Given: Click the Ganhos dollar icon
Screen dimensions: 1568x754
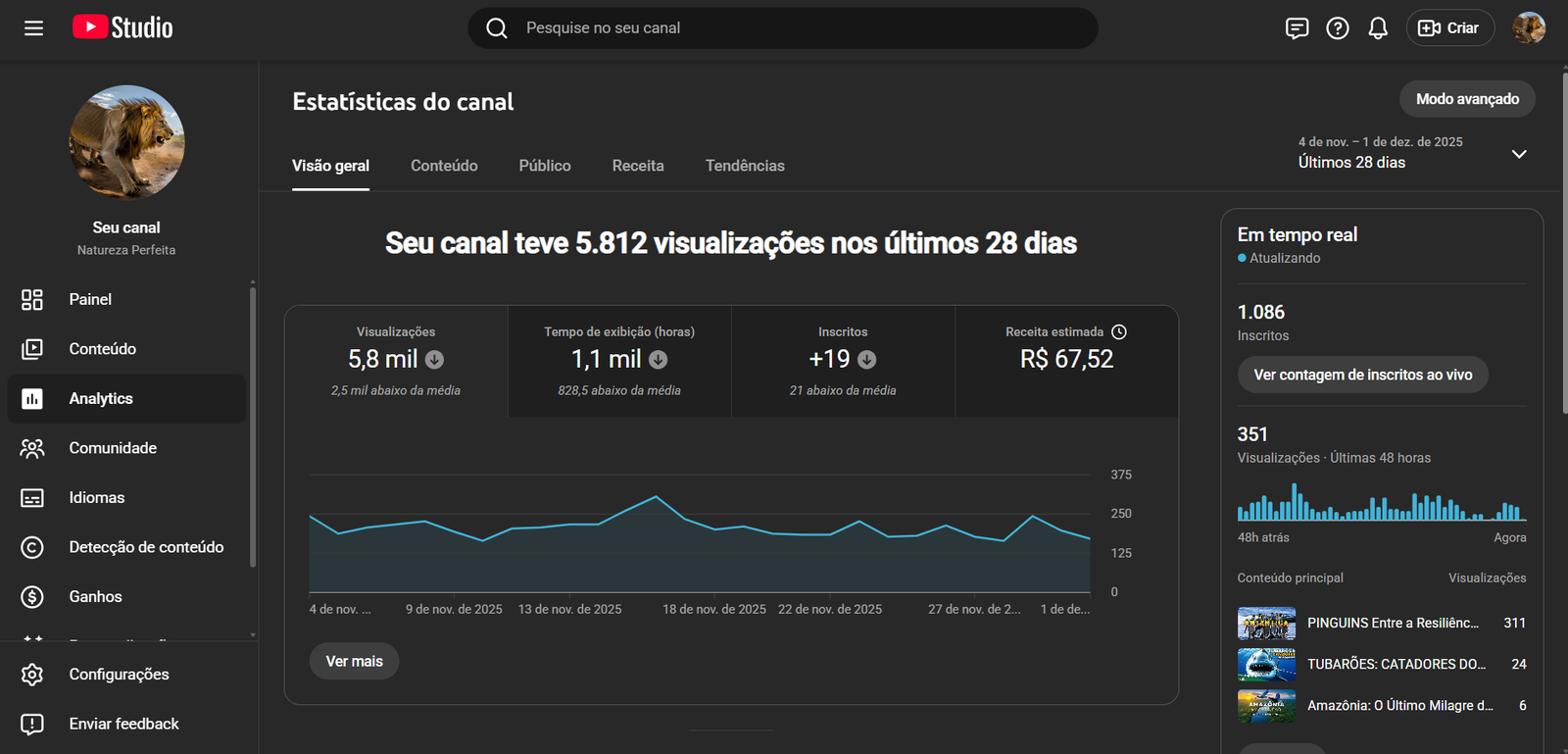Looking at the screenshot, I should (x=32, y=596).
